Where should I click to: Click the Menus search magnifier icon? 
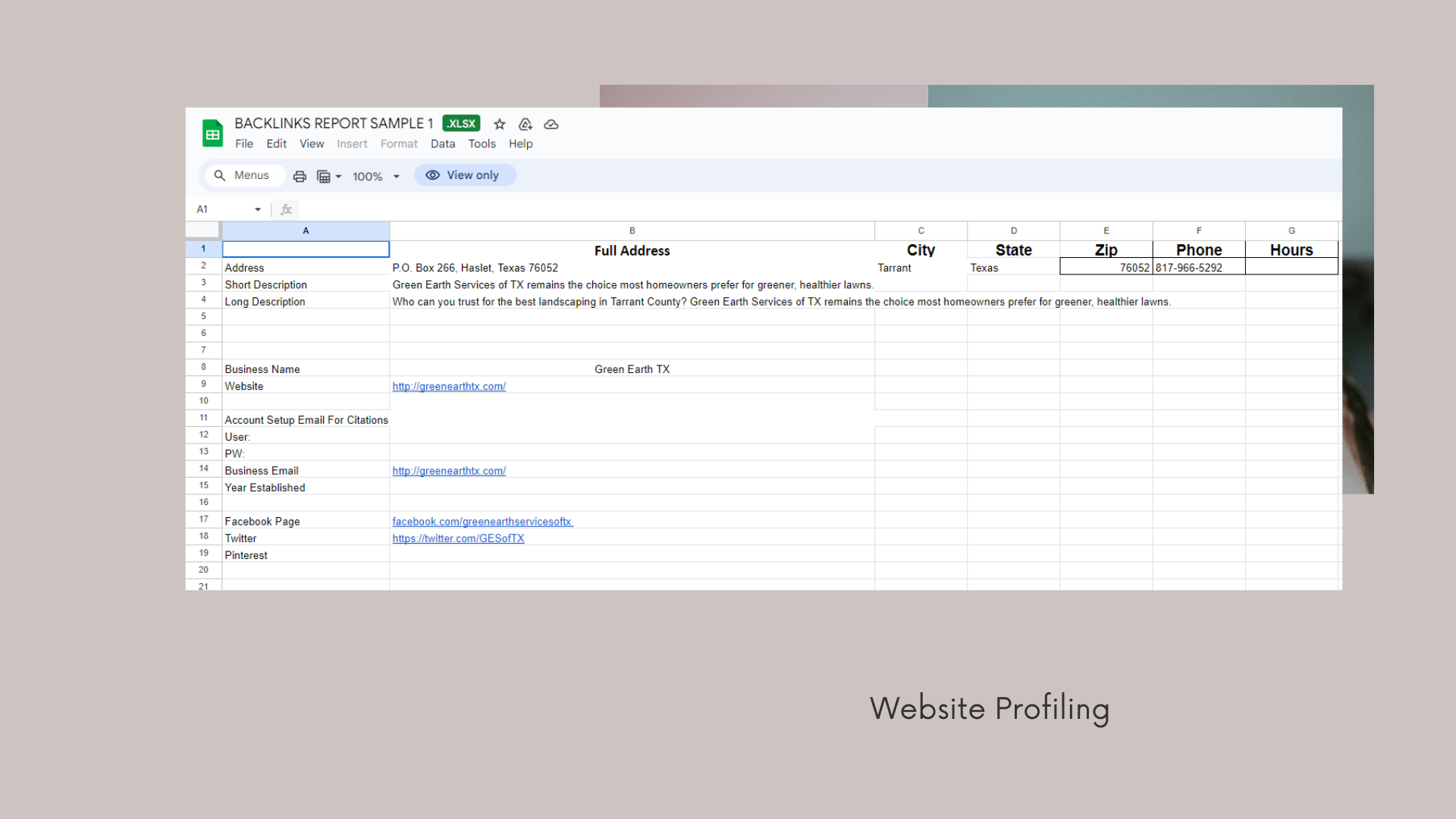point(220,175)
